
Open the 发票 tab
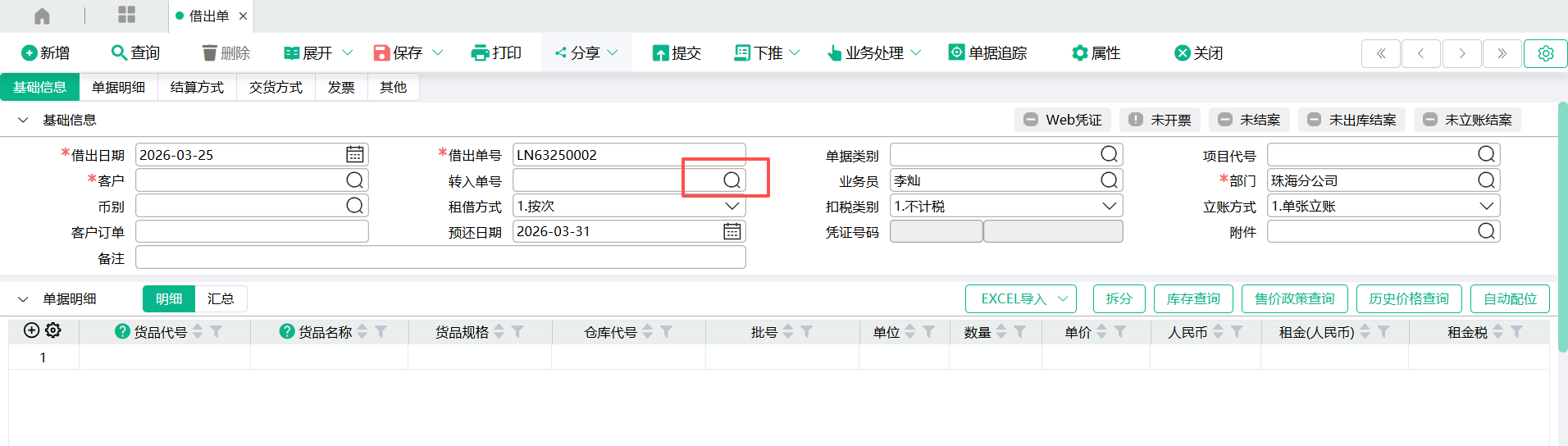click(341, 87)
